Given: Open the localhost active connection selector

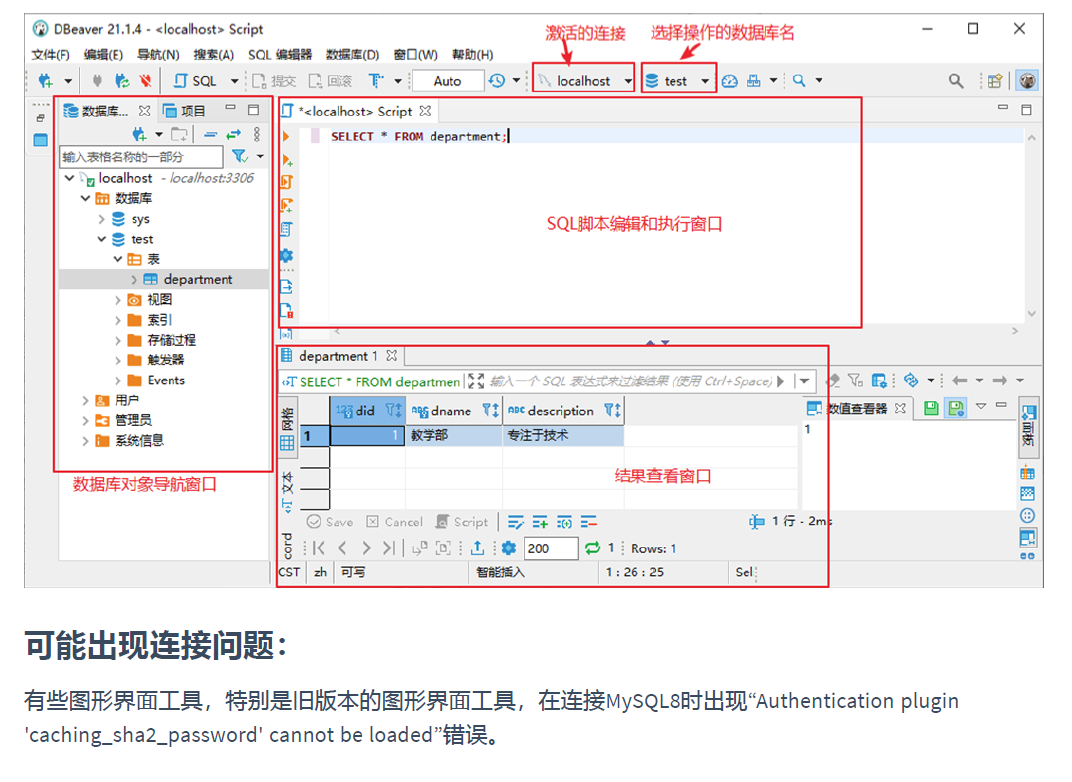Looking at the screenshot, I should [584, 81].
